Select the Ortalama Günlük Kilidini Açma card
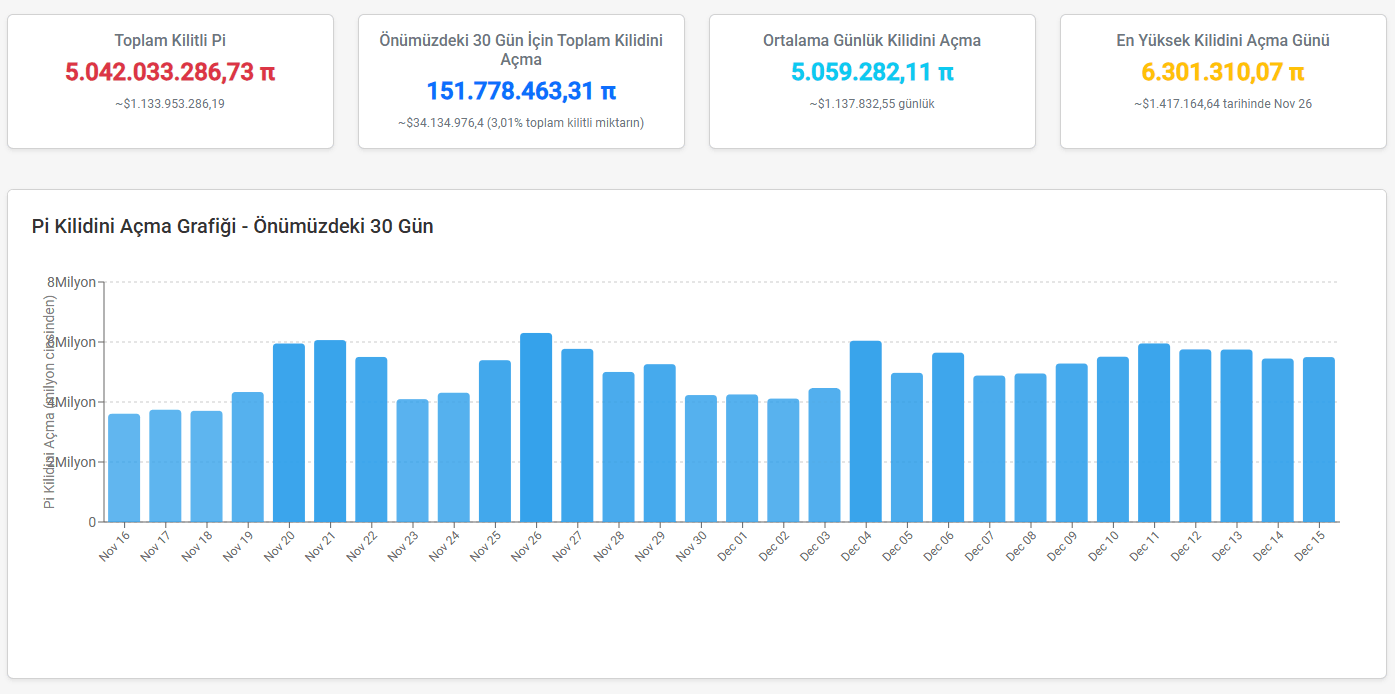The width and height of the screenshot is (1395, 694). coord(872,82)
